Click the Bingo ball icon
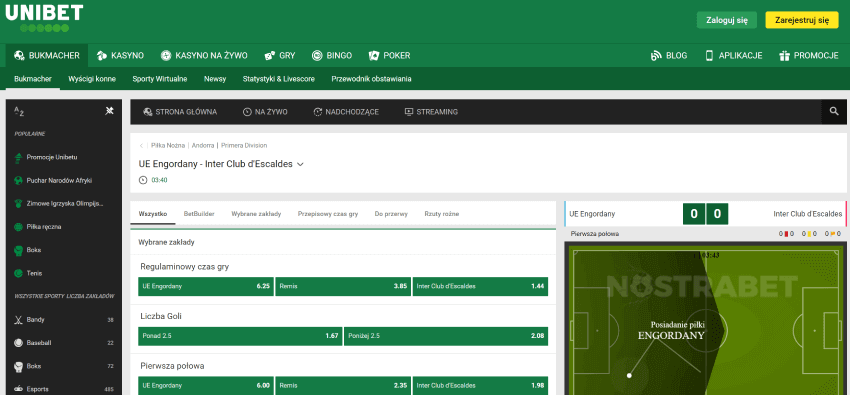850x395 pixels. point(317,55)
